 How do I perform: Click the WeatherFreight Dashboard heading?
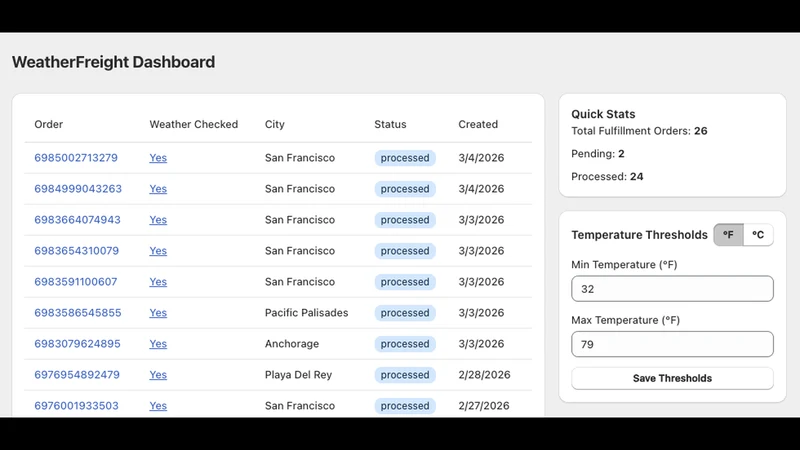(x=114, y=62)
